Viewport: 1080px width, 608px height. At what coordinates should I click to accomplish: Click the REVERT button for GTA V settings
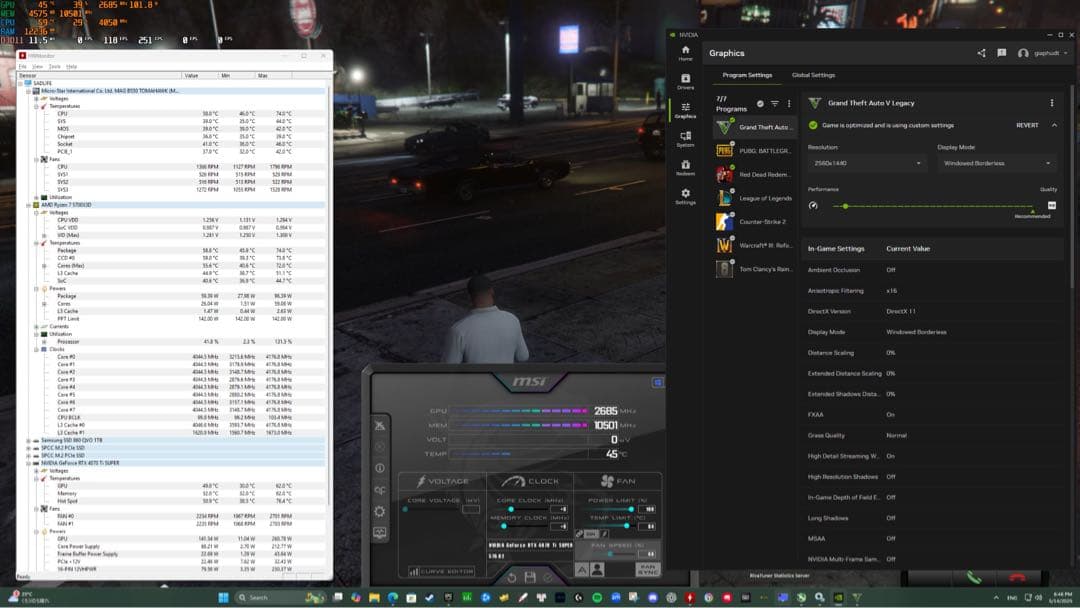[x=1028, y=125]
